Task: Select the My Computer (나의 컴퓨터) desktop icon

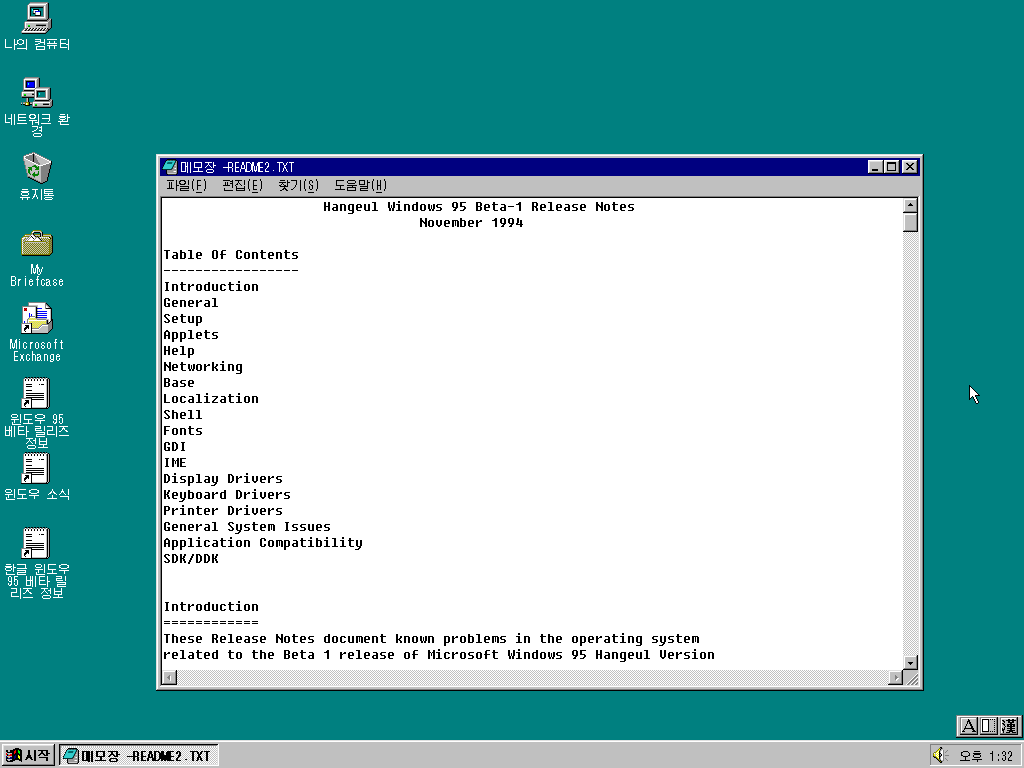Action: coord(37,27)
